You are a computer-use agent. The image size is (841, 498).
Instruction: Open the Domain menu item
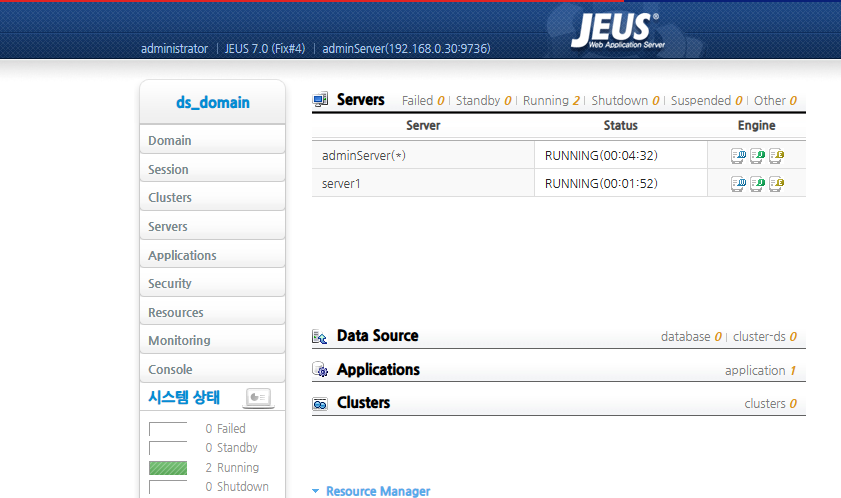[212, 140]
